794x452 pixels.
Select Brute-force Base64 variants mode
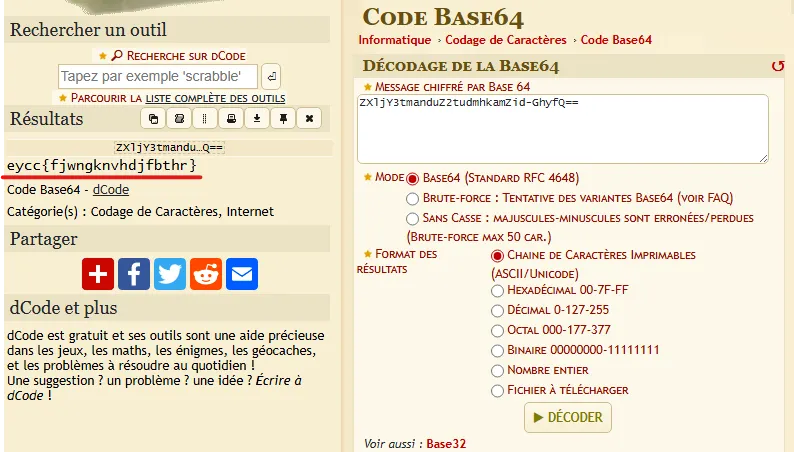(413, 198)
